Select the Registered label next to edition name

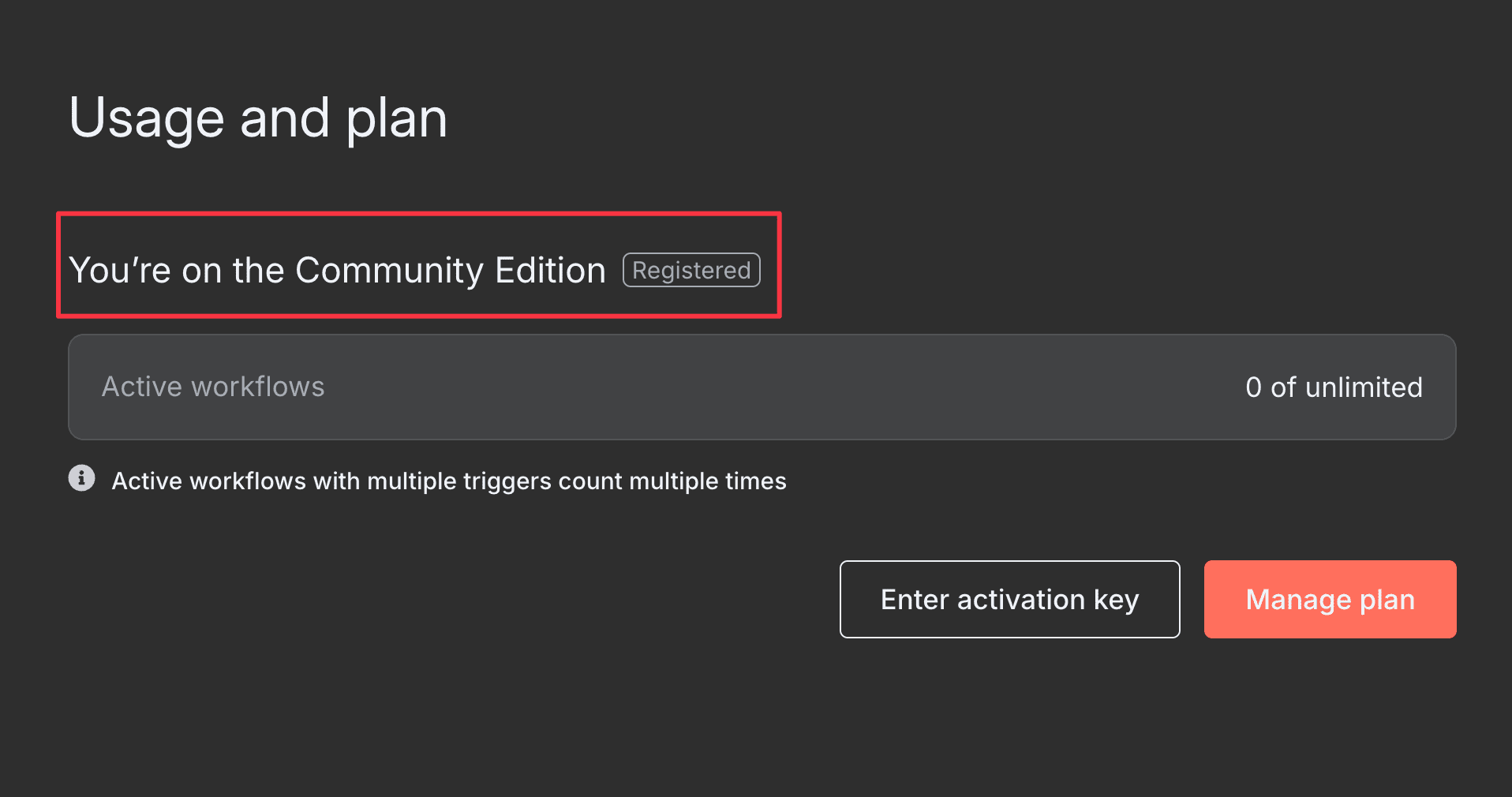point(691,270)
